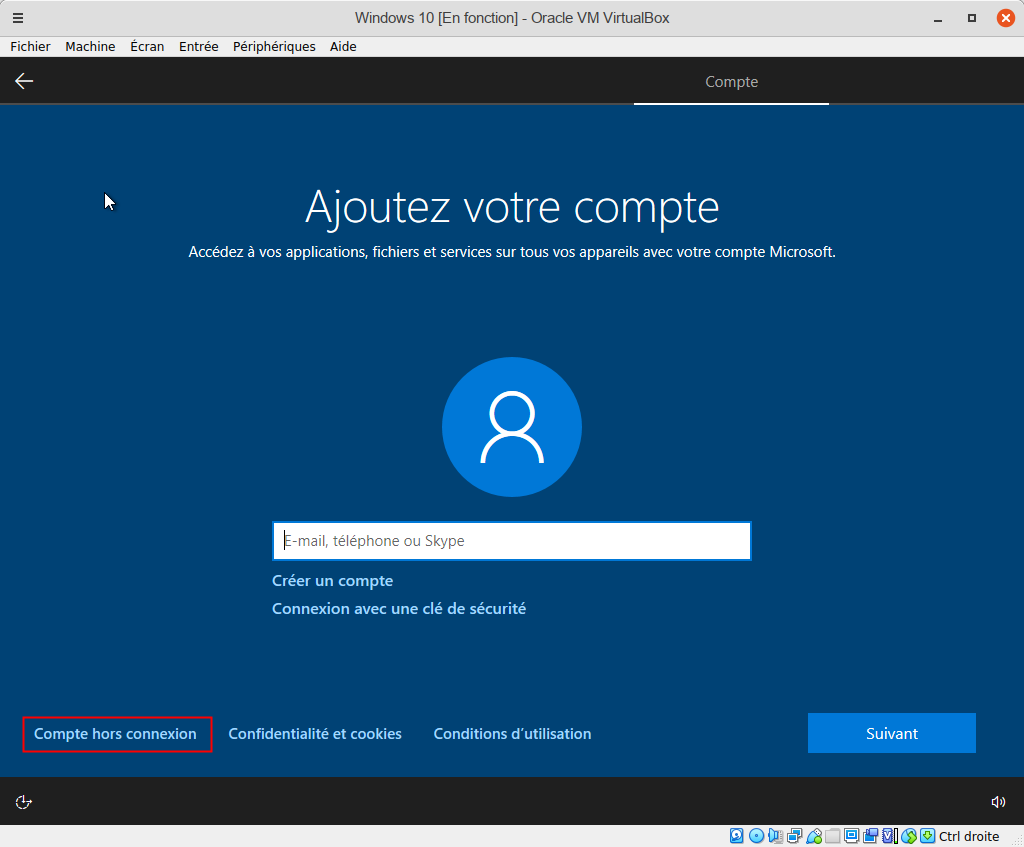Open the Périphériques menu

coord(274,46)
